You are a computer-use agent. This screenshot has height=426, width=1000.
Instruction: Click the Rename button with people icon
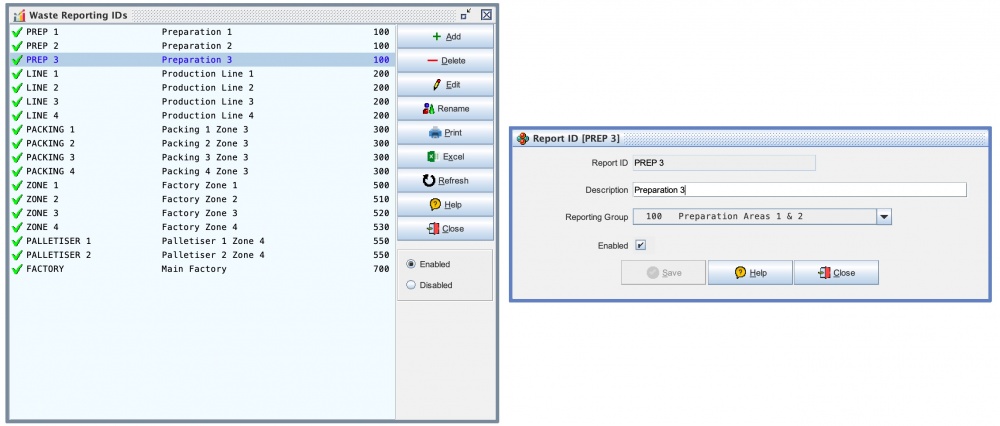445,109
